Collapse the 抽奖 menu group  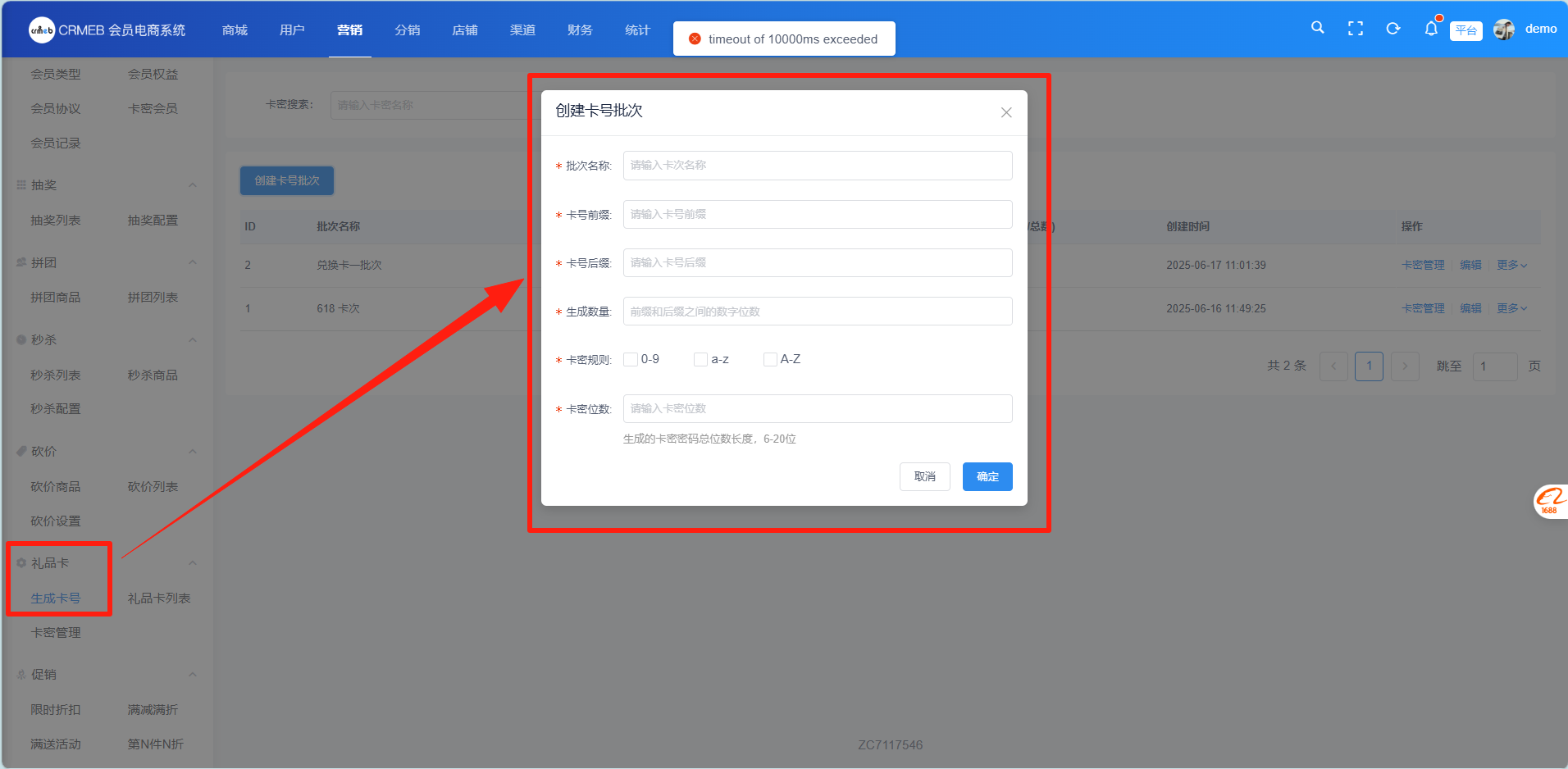[x=193, y=185]
